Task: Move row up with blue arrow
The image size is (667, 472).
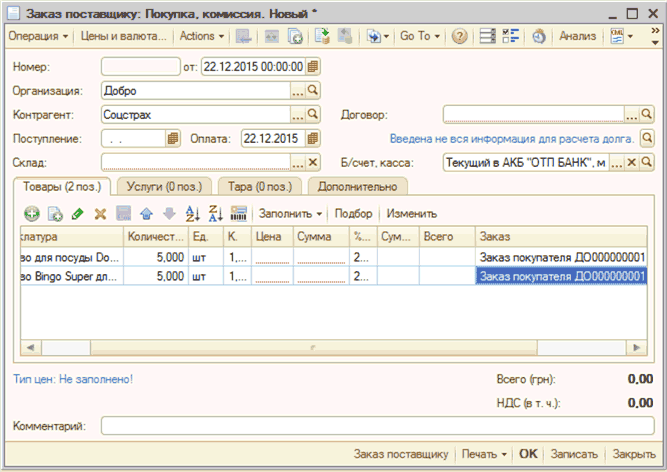Action: (x=146, y=213)
